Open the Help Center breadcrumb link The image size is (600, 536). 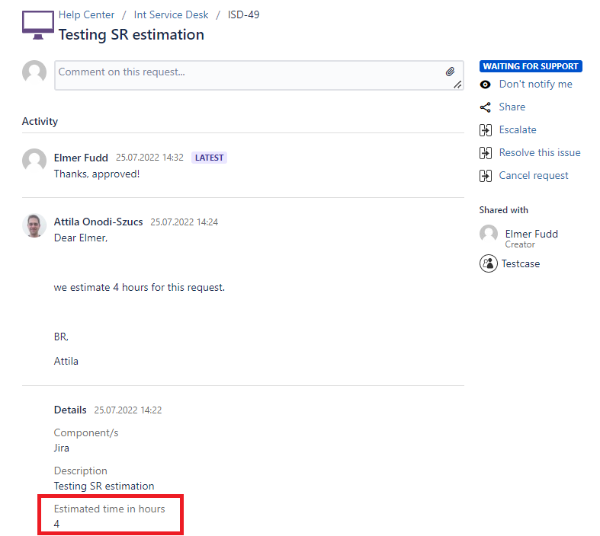point(86,15)
